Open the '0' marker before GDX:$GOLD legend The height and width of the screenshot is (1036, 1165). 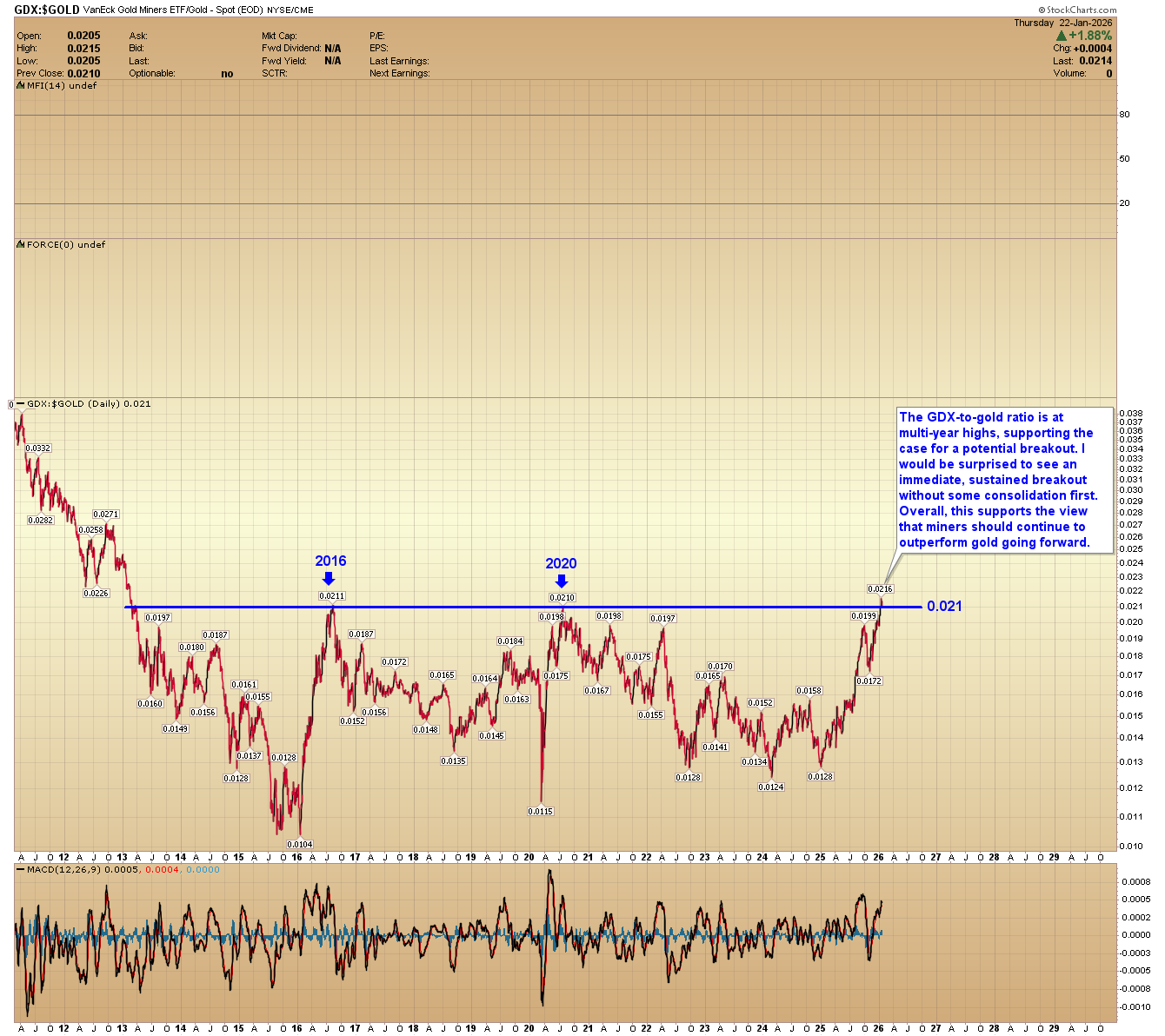click(x=12, y=403)
